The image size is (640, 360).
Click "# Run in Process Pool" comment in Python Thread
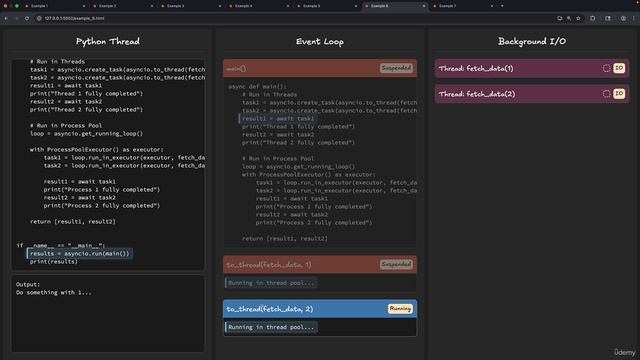tap(66, 126)
